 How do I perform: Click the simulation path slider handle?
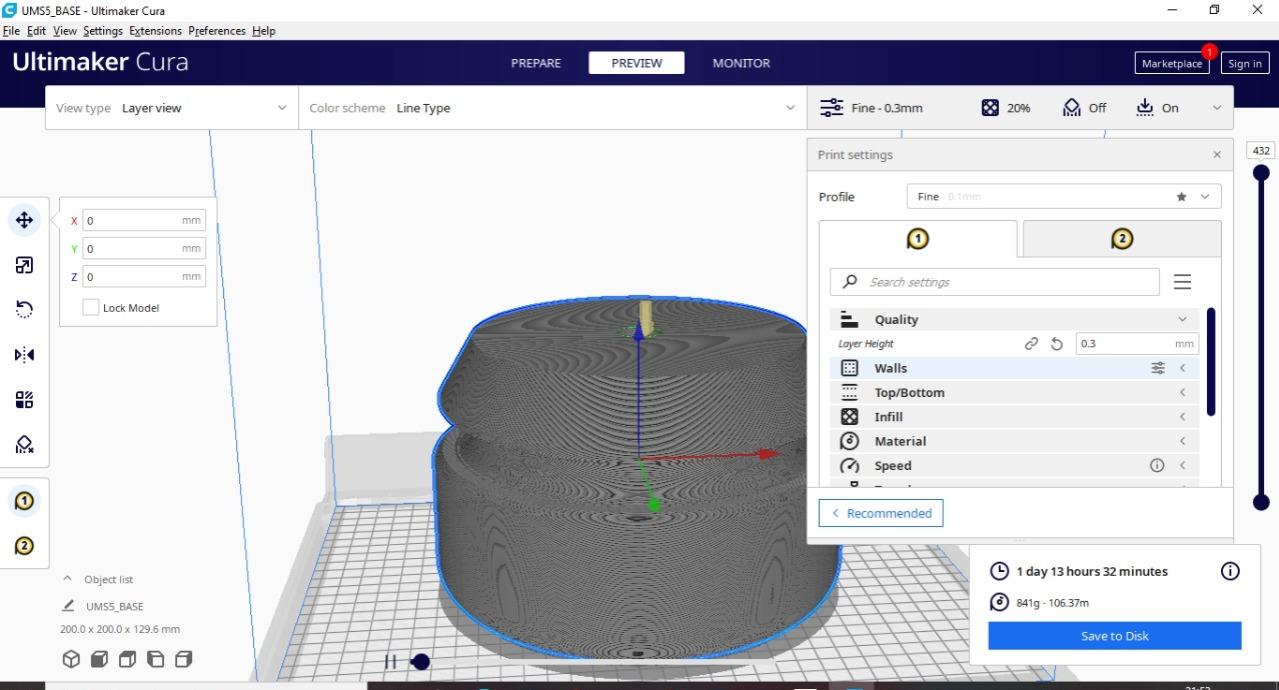(421, 662)
